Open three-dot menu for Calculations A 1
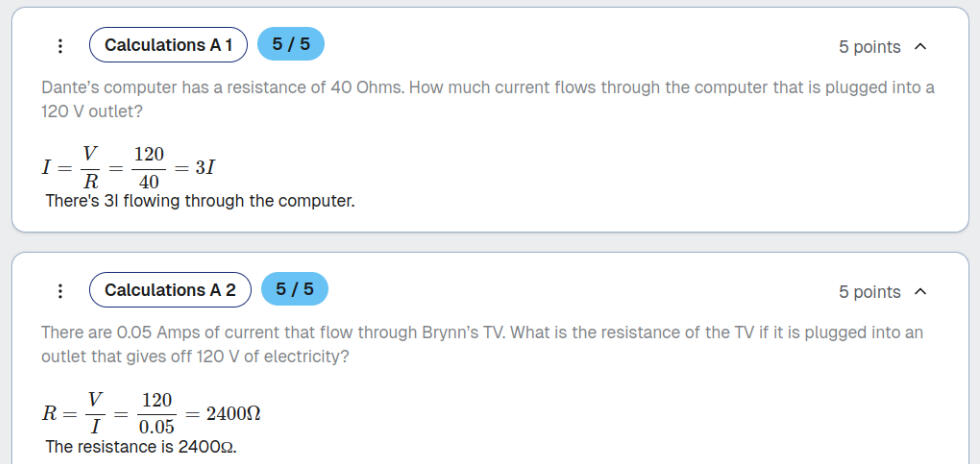 [60, 46]
